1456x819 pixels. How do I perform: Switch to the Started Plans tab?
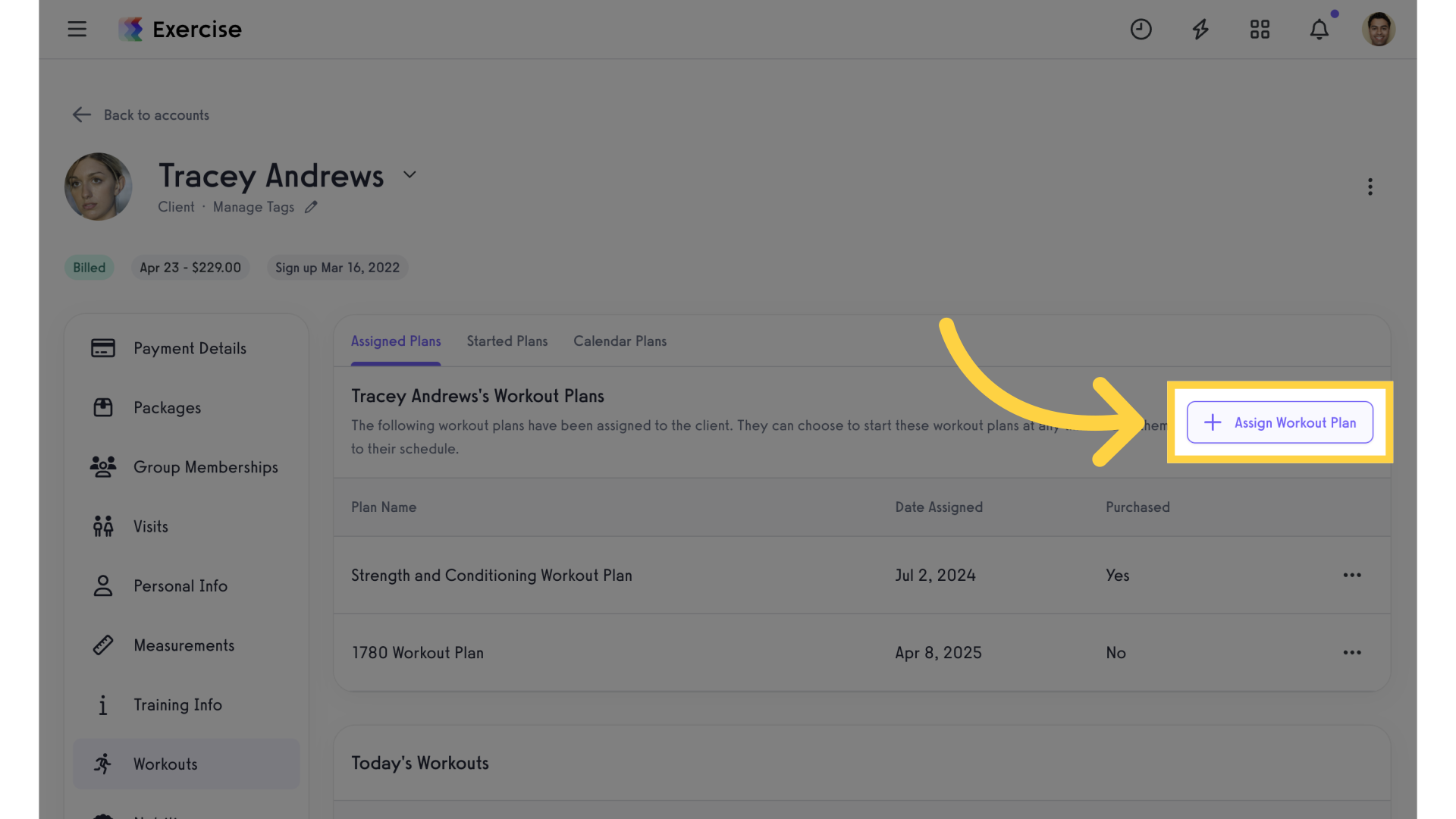(507, 341)
